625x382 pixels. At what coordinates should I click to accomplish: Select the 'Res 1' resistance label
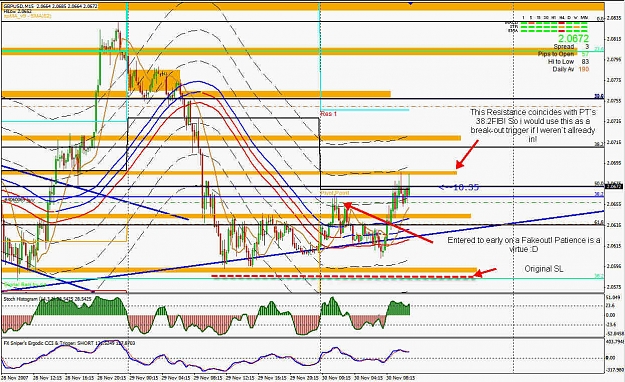(328, 114)
